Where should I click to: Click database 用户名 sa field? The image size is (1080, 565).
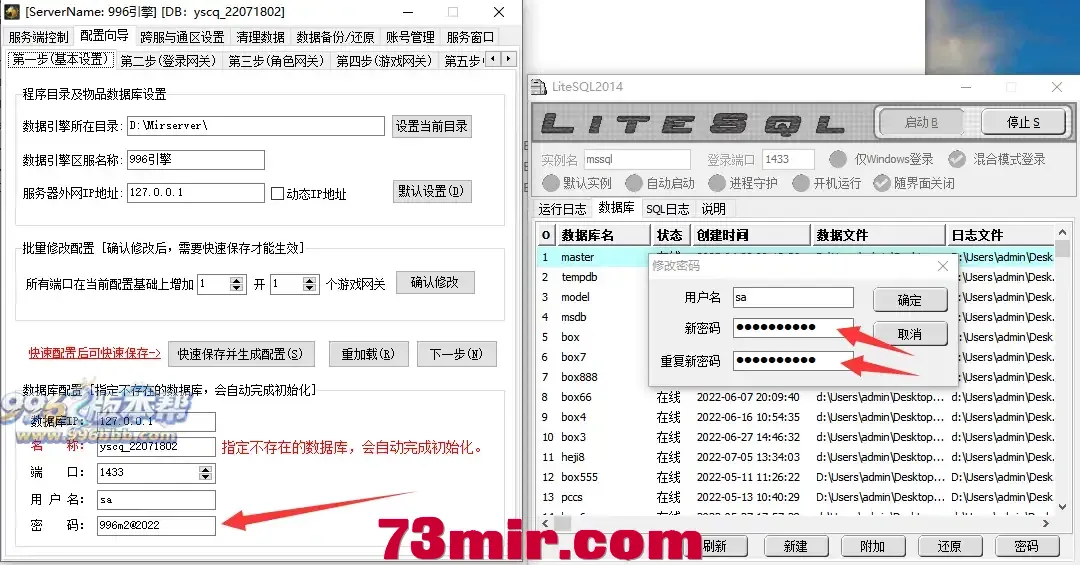(156, 500)
